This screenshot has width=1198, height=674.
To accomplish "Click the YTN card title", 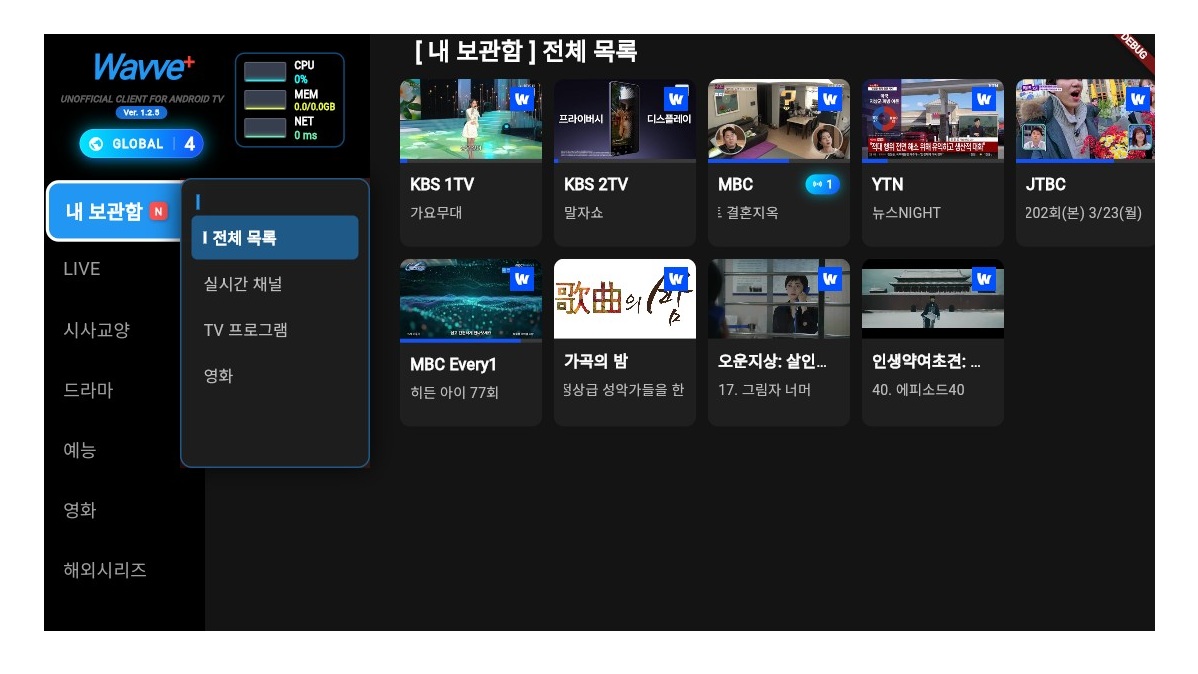I will click(x=887, y=184).
